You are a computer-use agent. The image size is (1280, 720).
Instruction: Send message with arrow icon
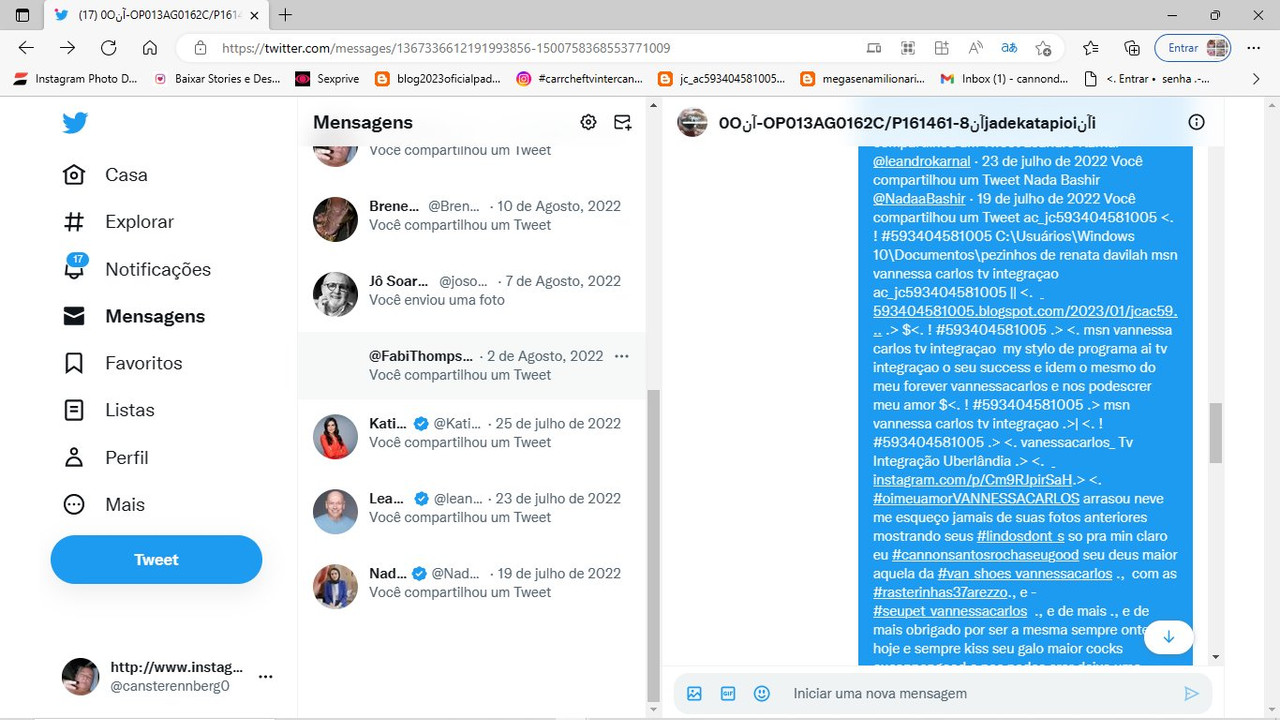(1191, 693)
